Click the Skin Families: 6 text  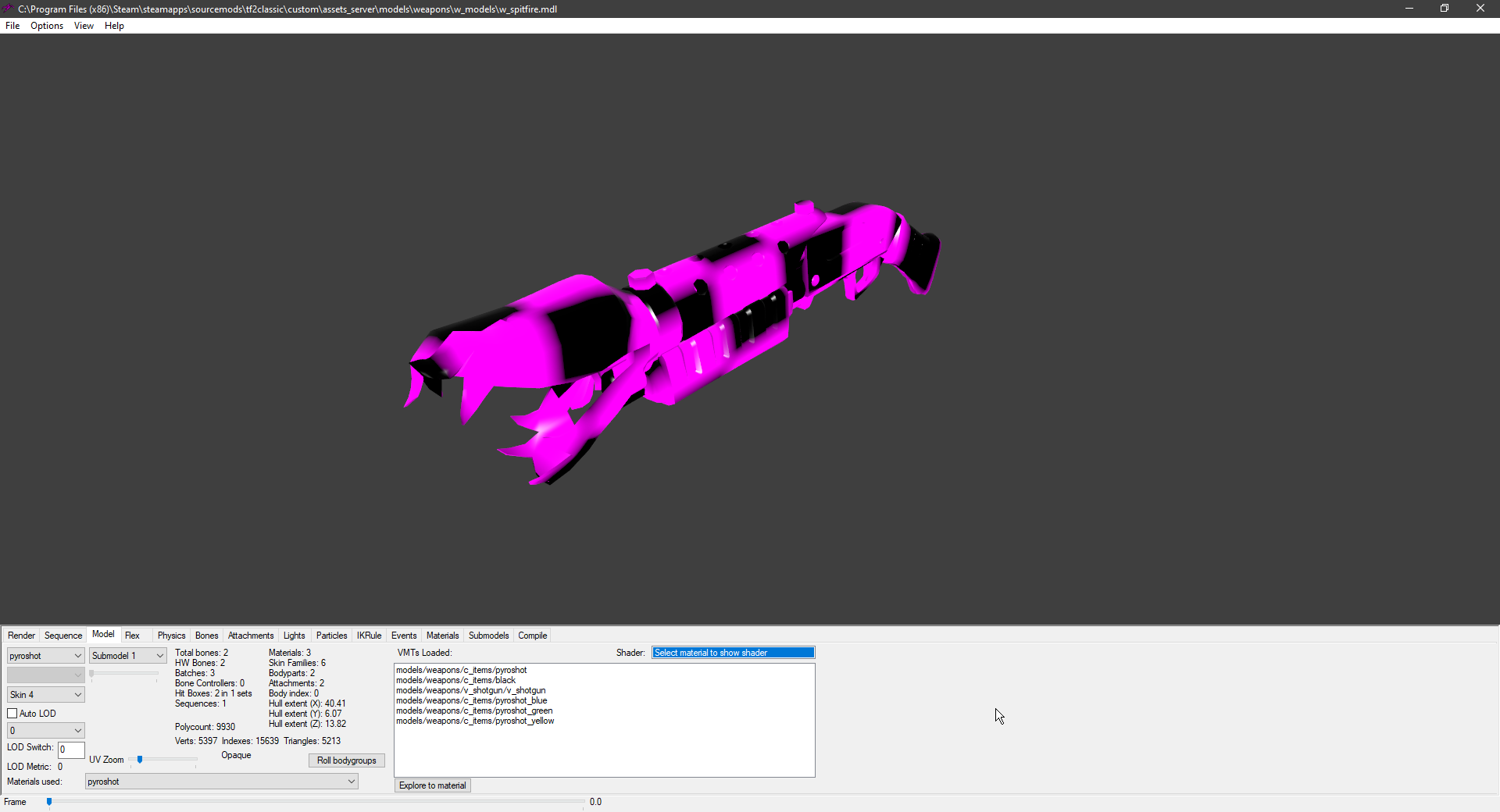[297, 663]
